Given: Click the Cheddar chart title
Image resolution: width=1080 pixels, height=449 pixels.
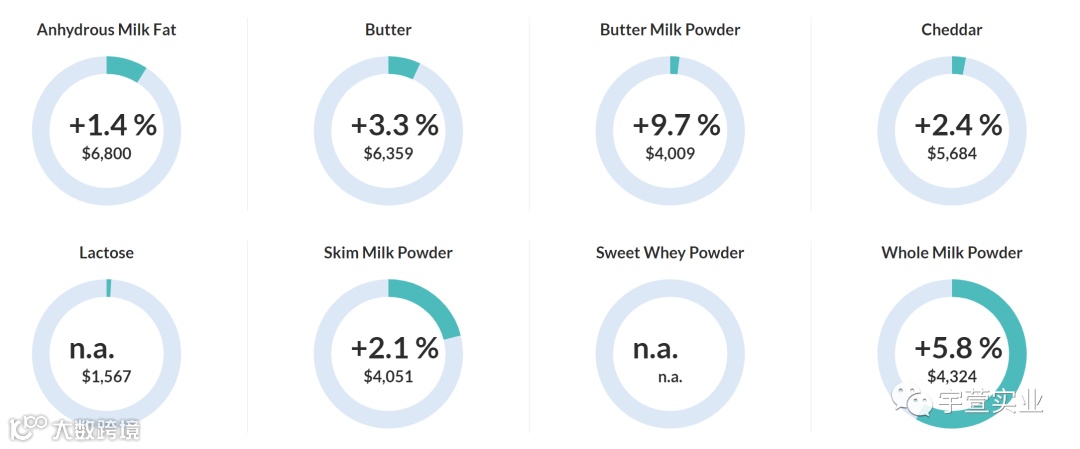Looking at the screenshot, I should pyautogui.click(x=952, y=29).
